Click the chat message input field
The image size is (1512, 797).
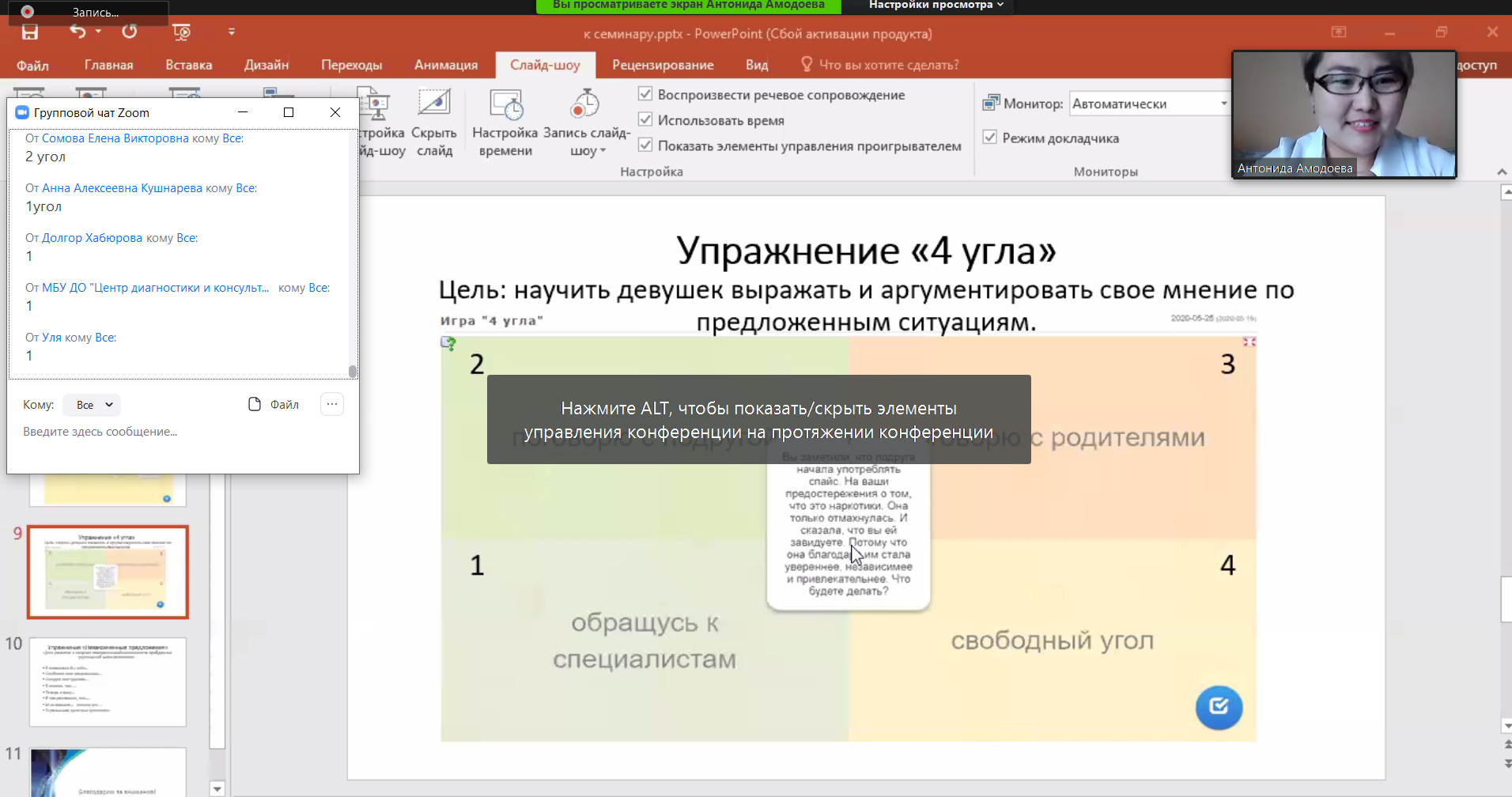(182, 432)
